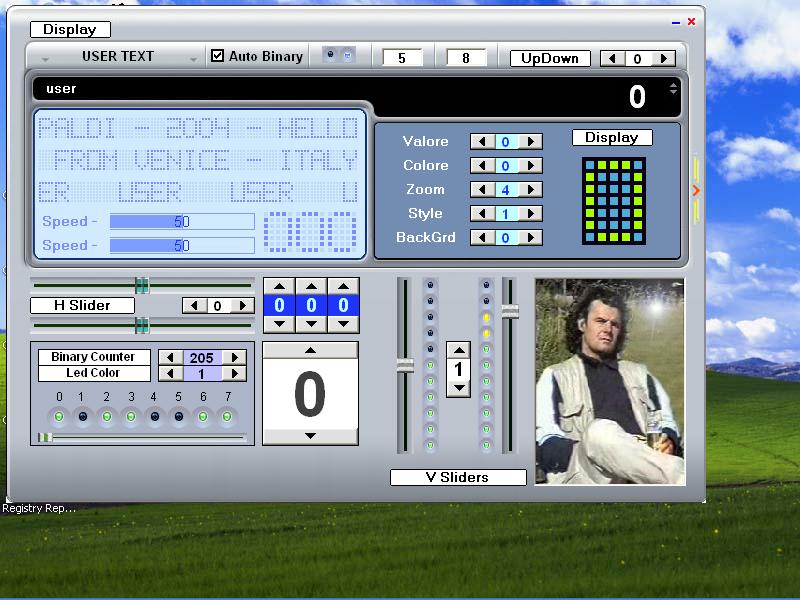Viewport: 800px width, 600px height.
Task: Increase the Binary Counter value from 205
Action: click(235, 357)
